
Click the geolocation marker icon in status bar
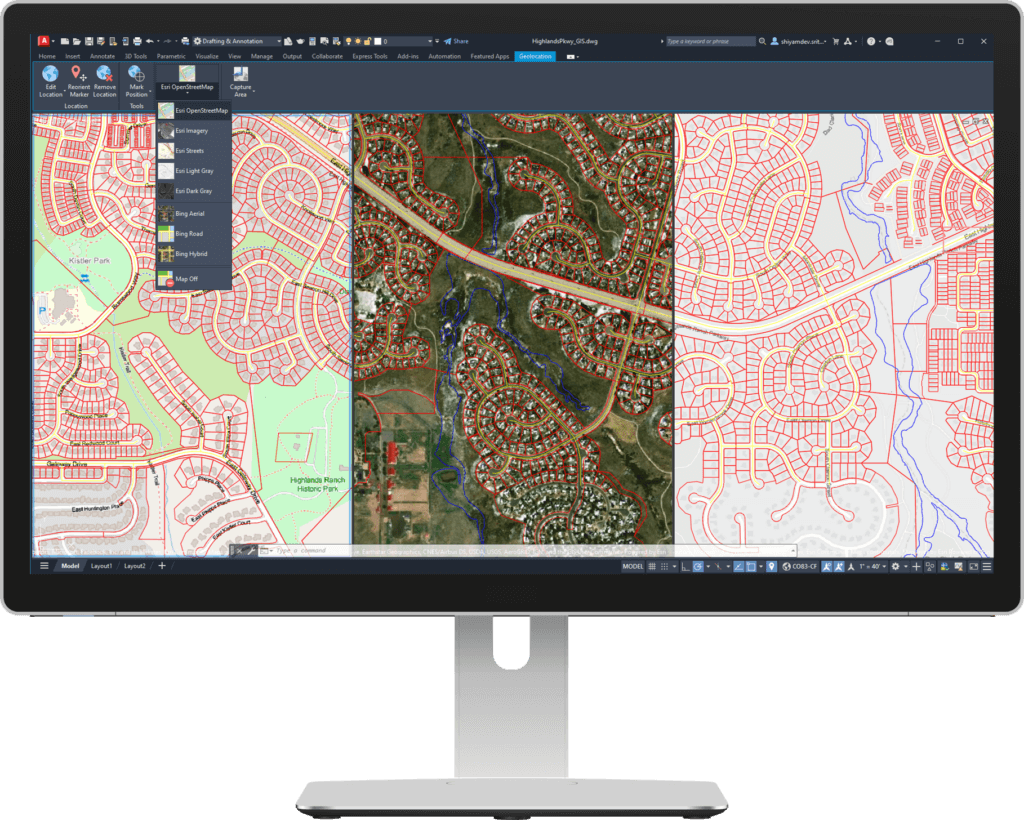[x=771, y=566]
